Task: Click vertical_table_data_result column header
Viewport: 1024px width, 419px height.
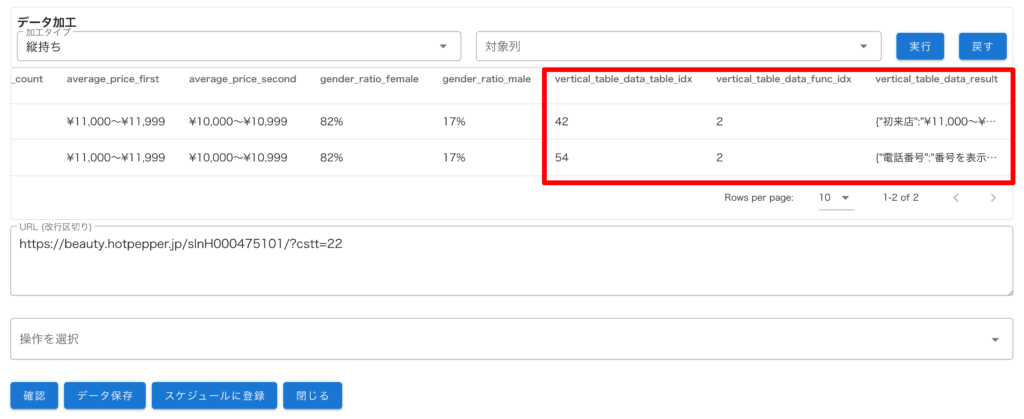Action: click(936, 79)
